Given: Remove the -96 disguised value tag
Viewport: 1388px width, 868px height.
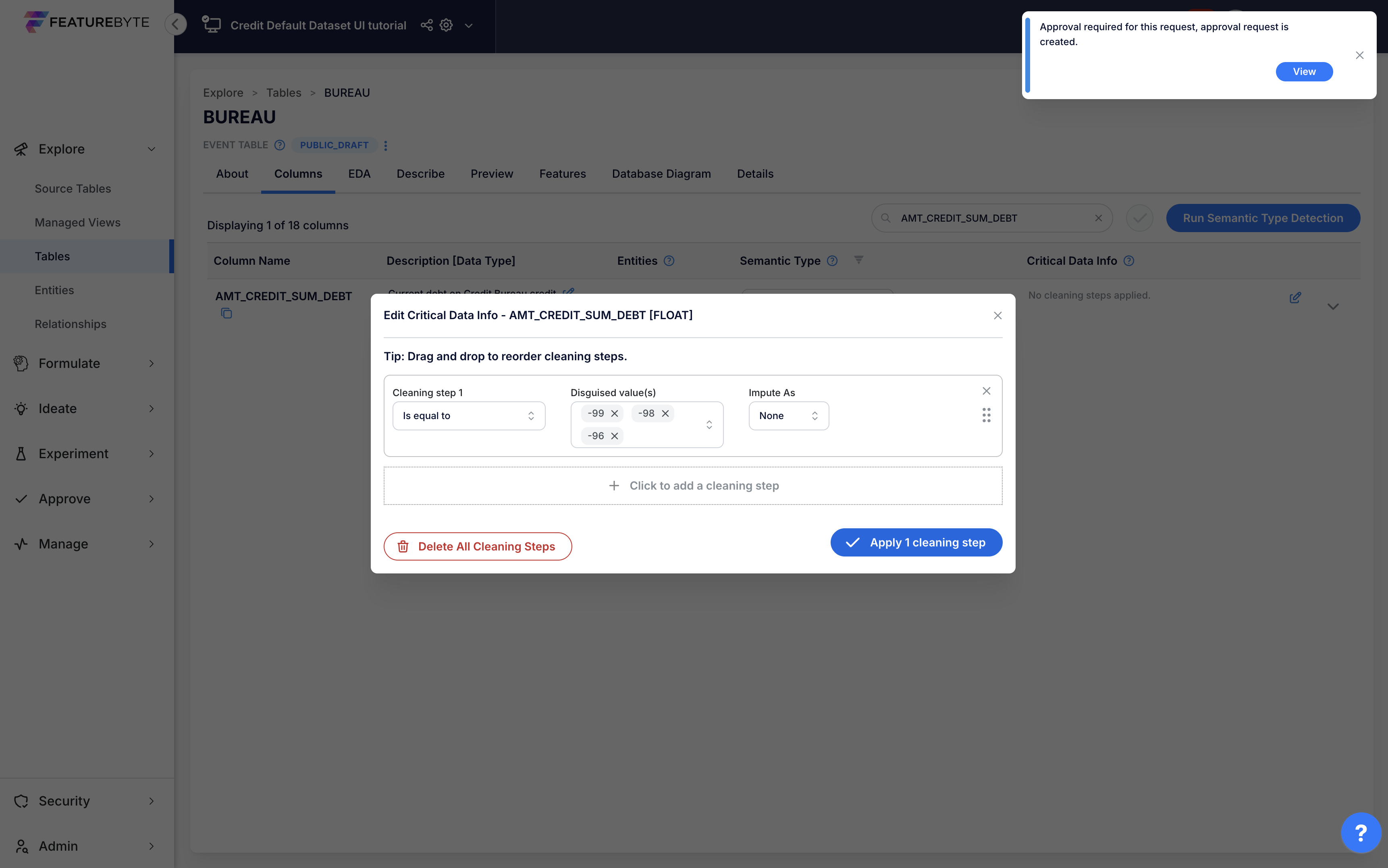Looking at the screenshot, I should 614,436.
